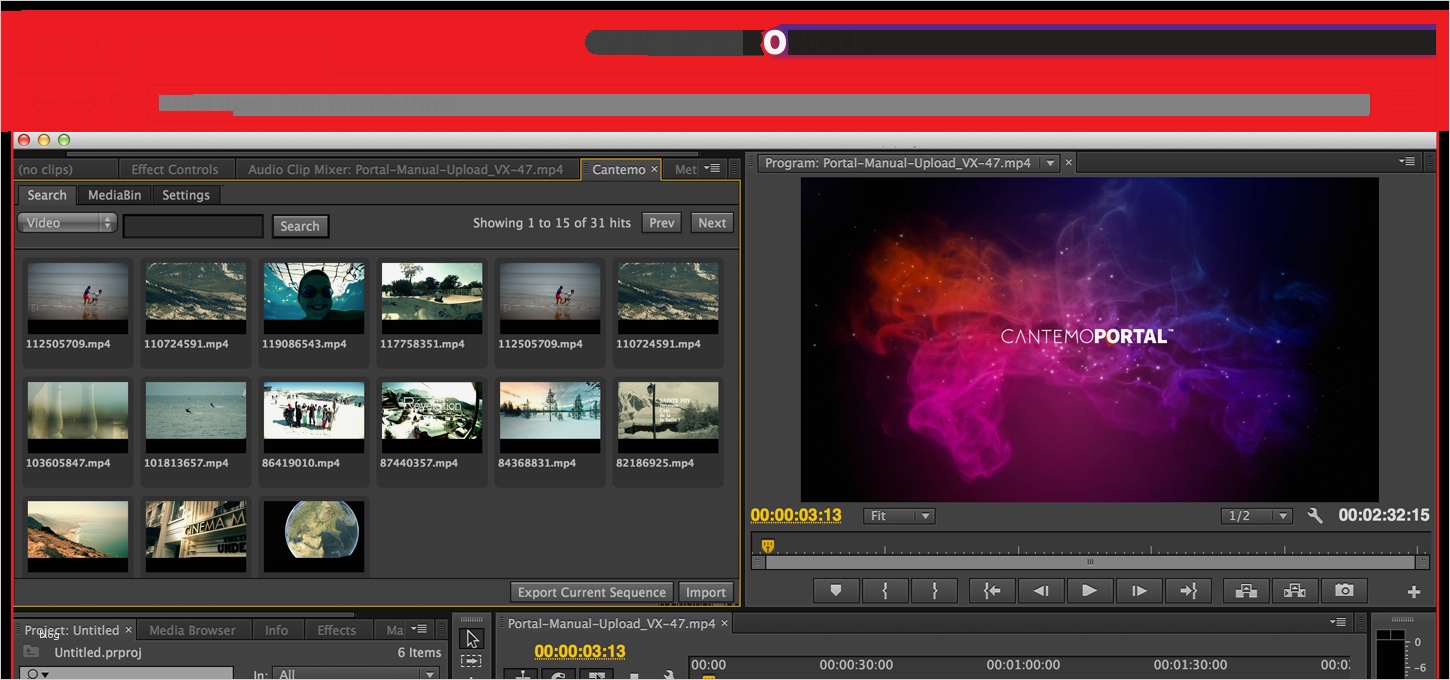Viewport: 1450px width, 680px height.
Task: Click the Export Current Sequence button
Action: (592, 592)
